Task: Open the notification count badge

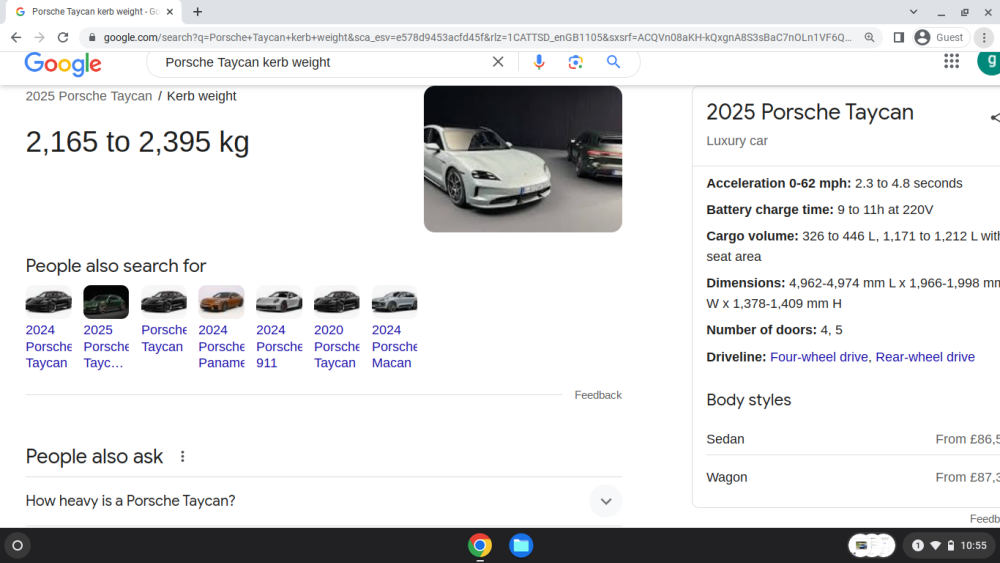Action: 917,546
